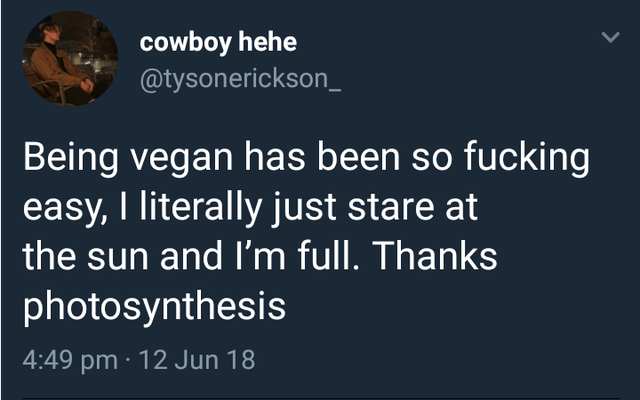Image resolution: width=640 pixels, height=400 pixels.
Task: Open profile via "cowboy hehe" display name
Action: pos(217,42)
